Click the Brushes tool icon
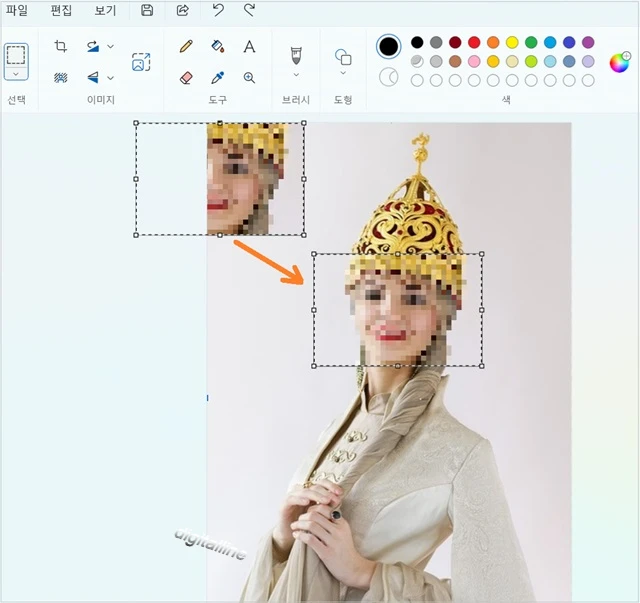The image size is (640, 603). pyautogui.click(x=296, y=55)
